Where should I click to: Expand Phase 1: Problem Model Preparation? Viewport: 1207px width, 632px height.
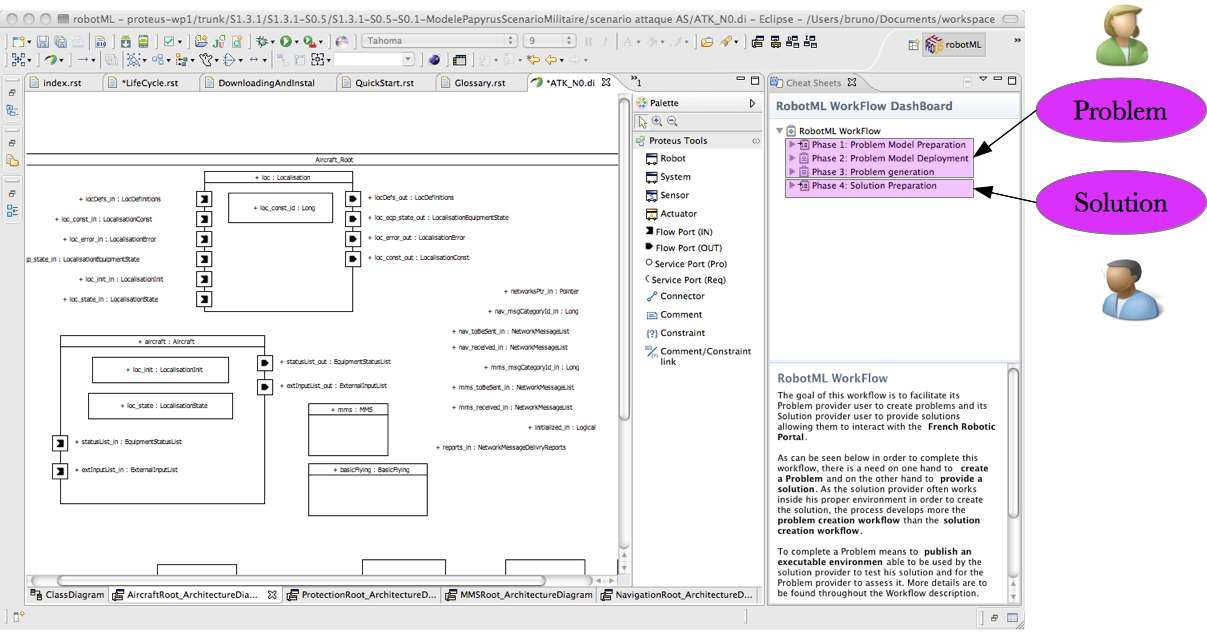(792, 145)
